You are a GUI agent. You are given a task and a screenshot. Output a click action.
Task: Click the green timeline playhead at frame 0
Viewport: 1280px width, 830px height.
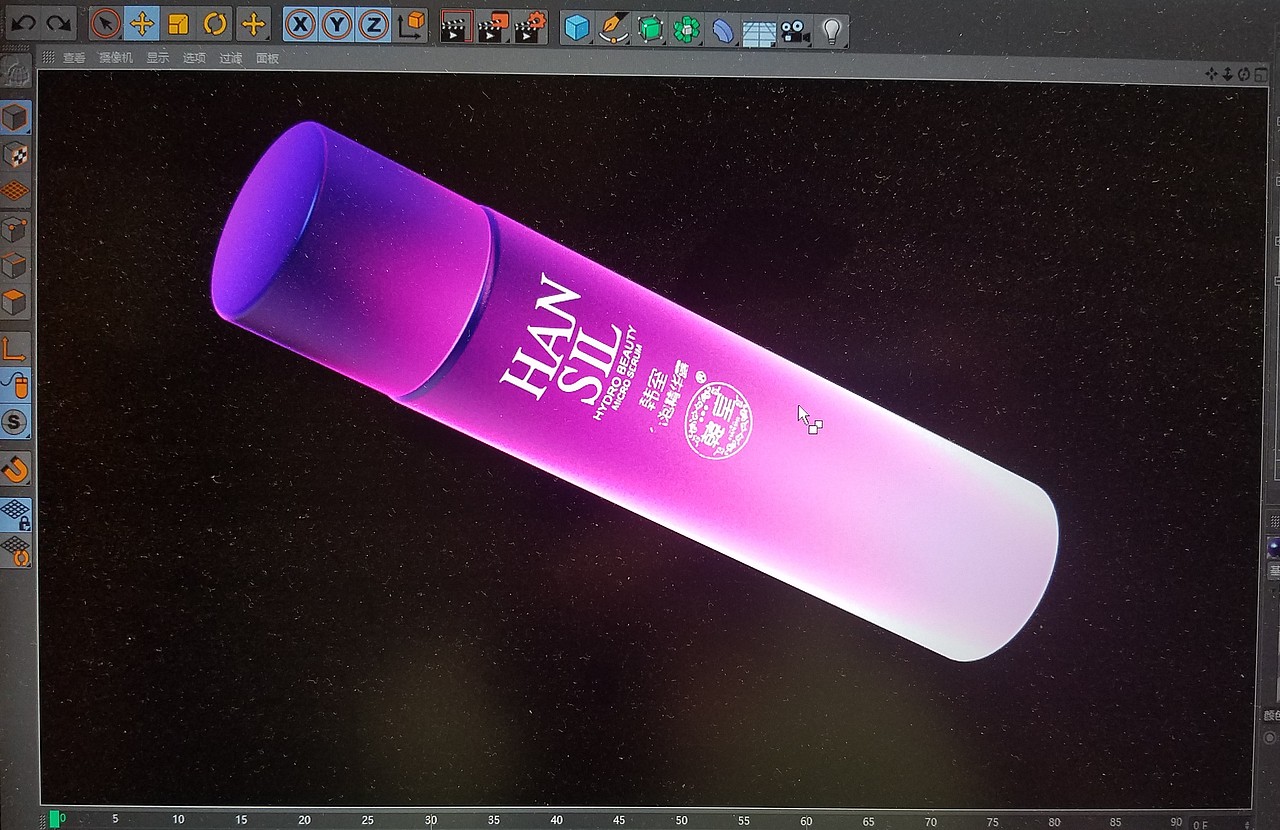(x=54, y=819)
